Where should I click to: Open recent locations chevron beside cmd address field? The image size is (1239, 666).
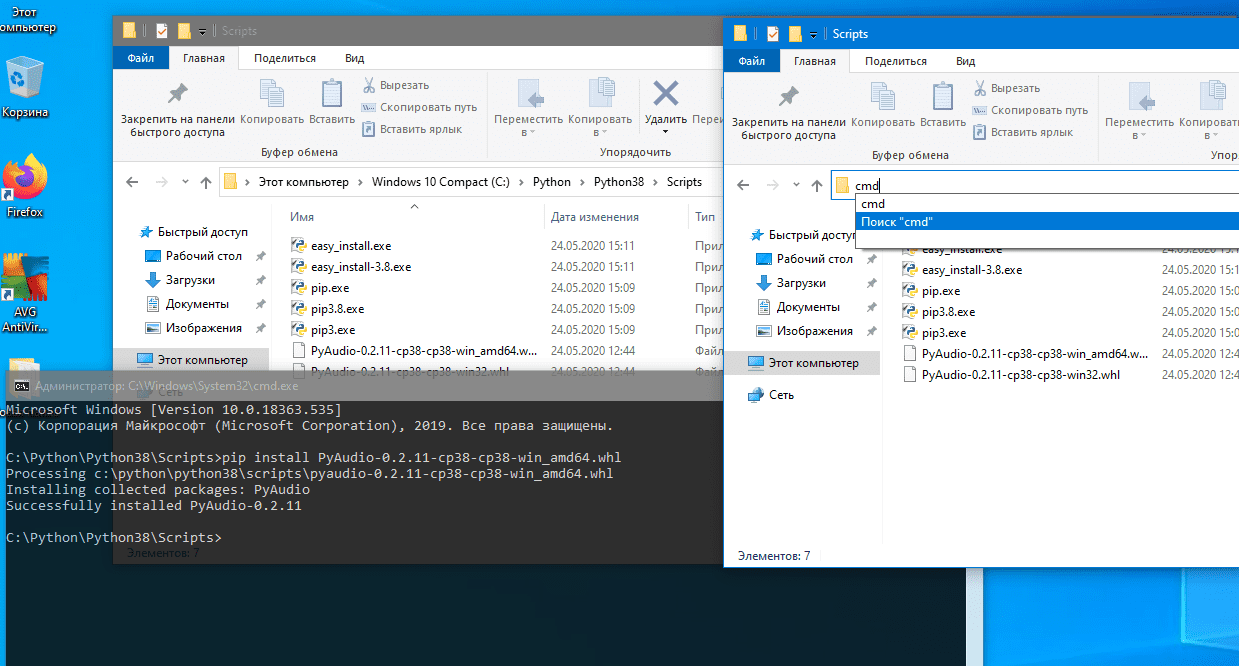[x=796, y=185]
